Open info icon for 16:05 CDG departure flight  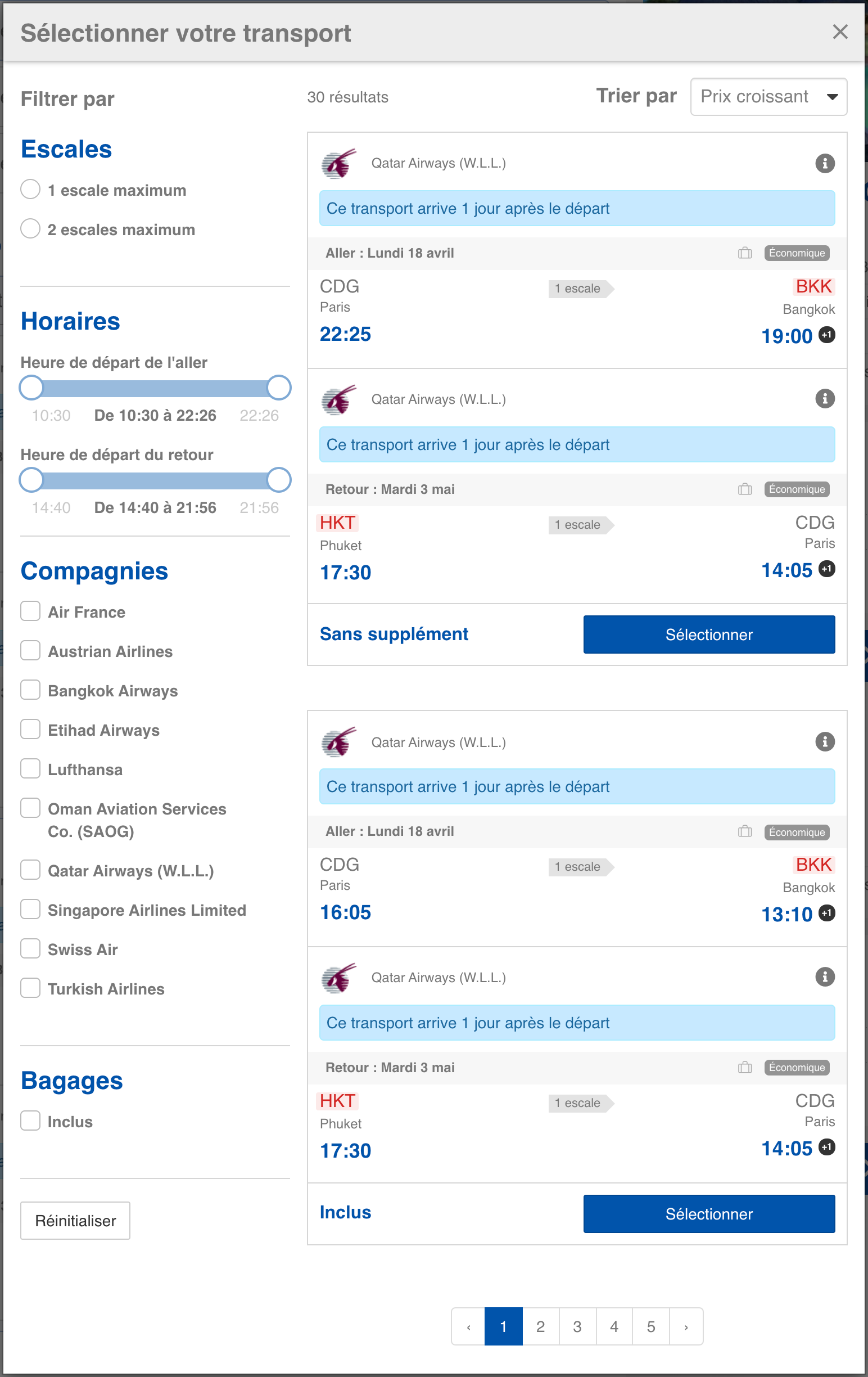click(824, 742)
